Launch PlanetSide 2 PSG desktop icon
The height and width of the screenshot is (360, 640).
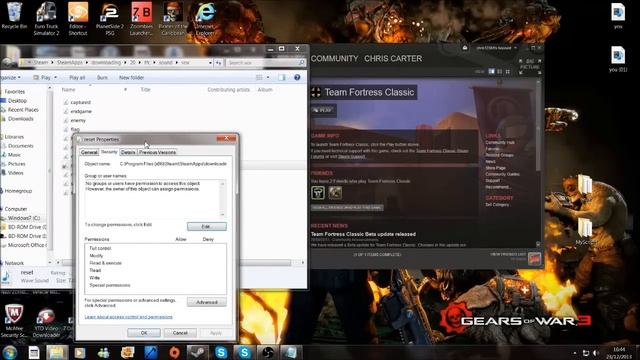[110, 18]
